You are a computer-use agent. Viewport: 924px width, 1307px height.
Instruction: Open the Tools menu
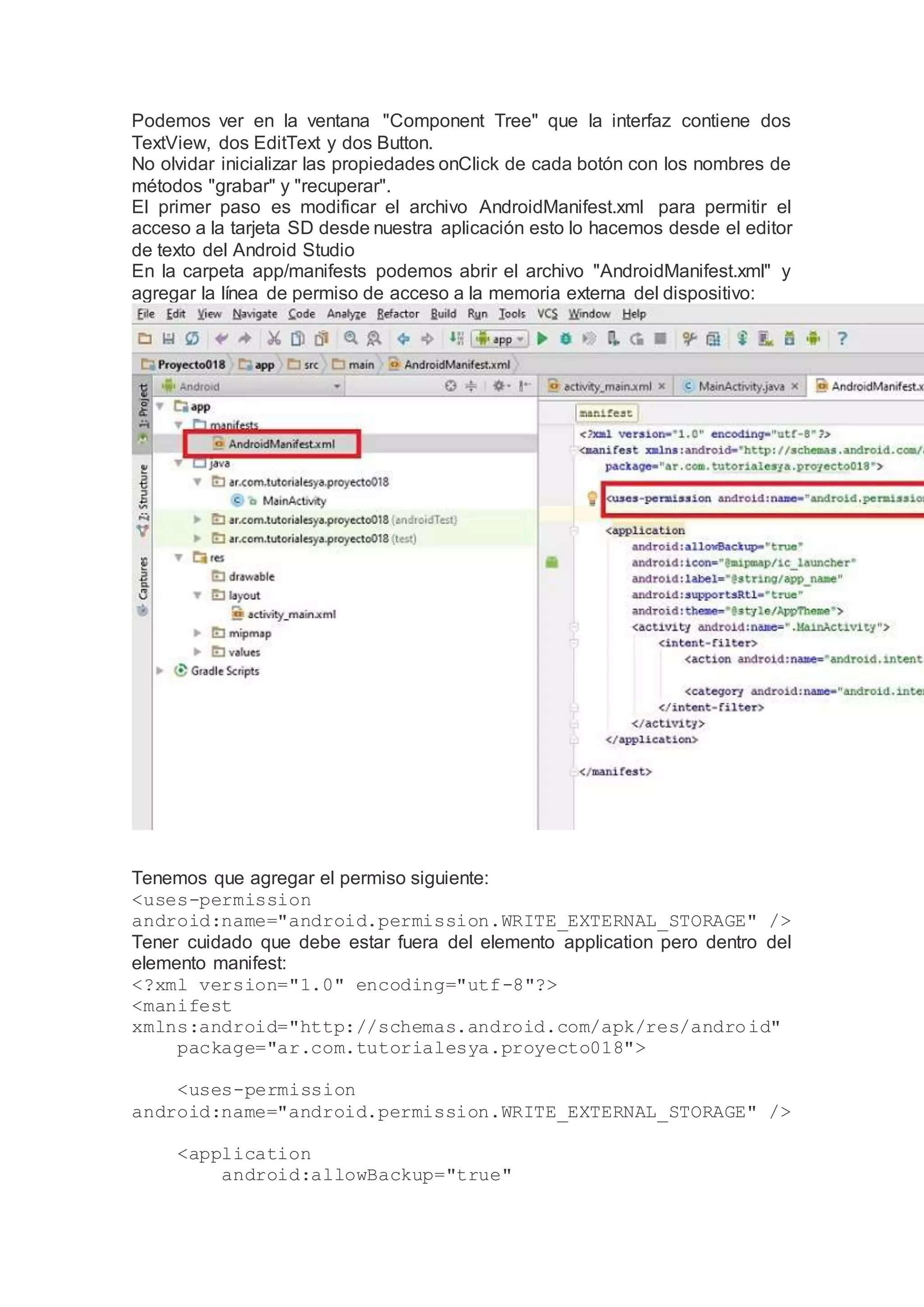[x=512, y=314]
